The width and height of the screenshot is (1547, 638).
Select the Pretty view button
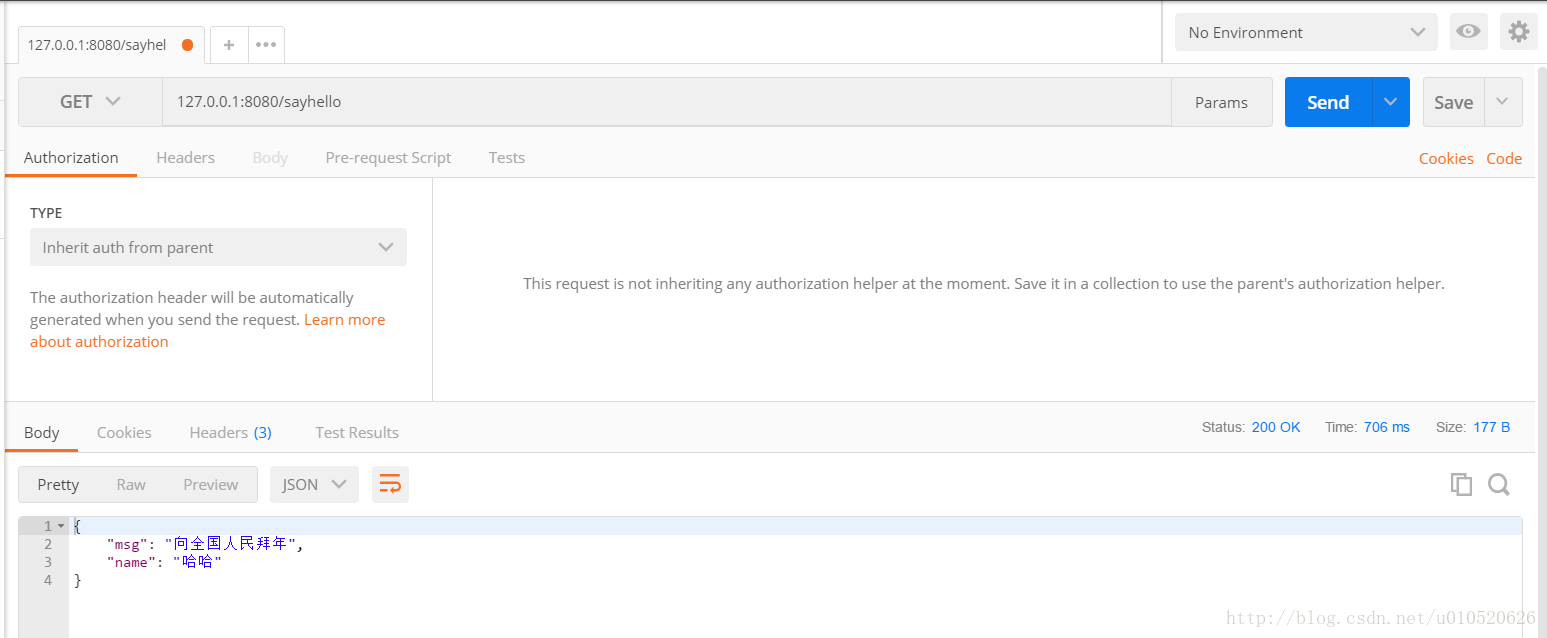58,484
